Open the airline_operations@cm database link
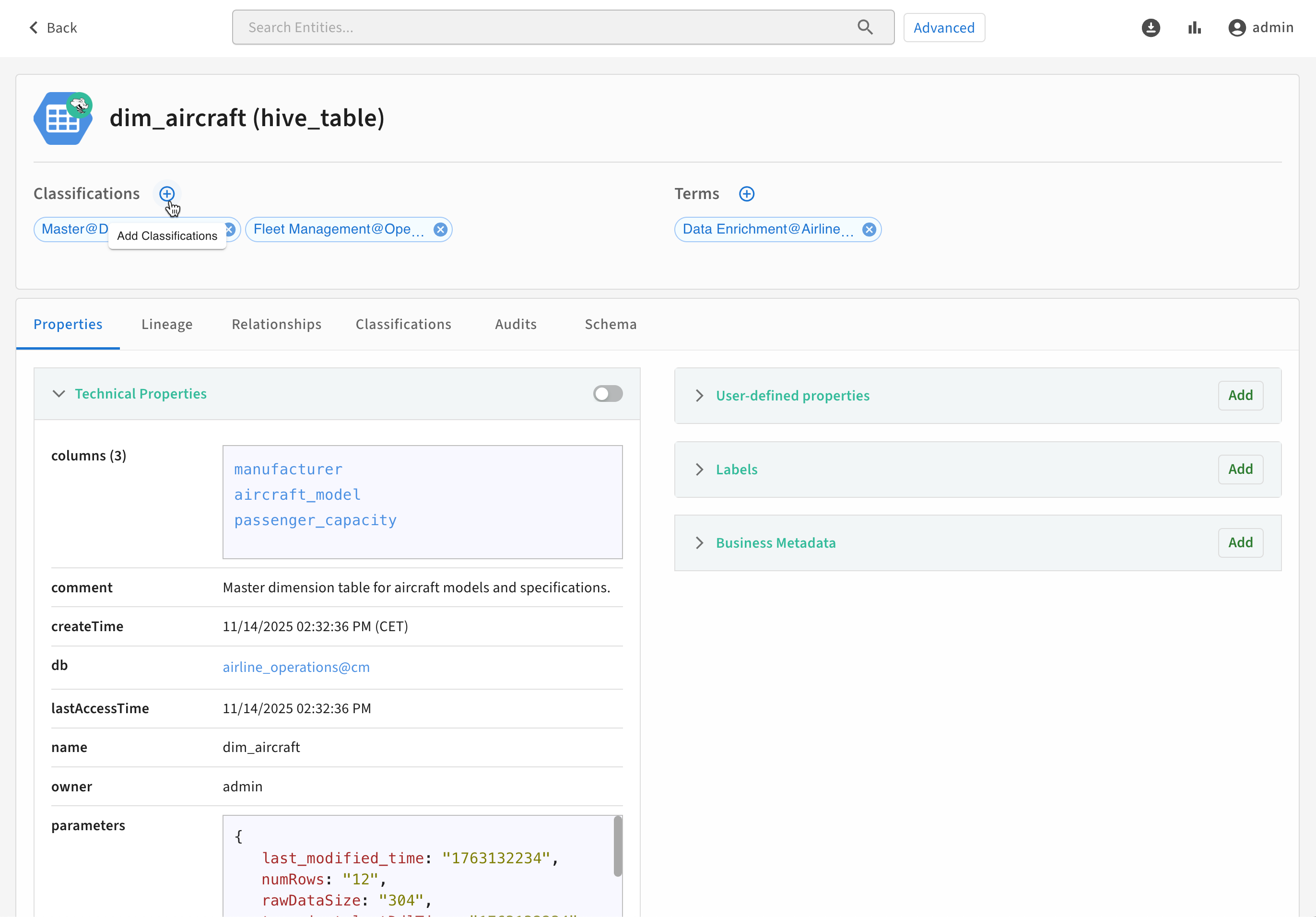Screen dimensions: 1316x917 click(296, 667)
